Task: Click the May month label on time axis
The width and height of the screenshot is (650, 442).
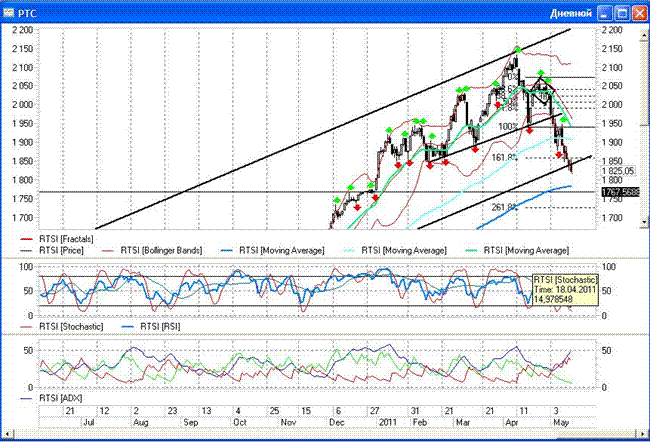Action: [x=561, y=422]
